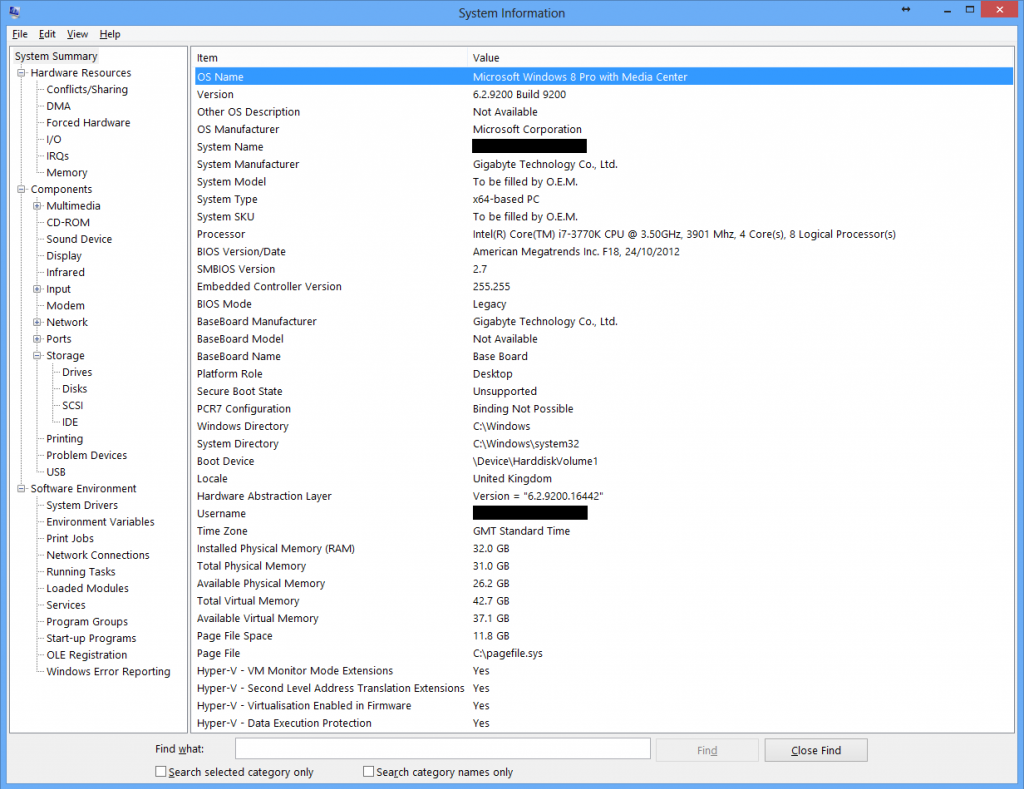1024x789 pixels.
Task: Enable 'Search selected category only' checkbox
Action: pyautogui.click(x=161, y=771)
